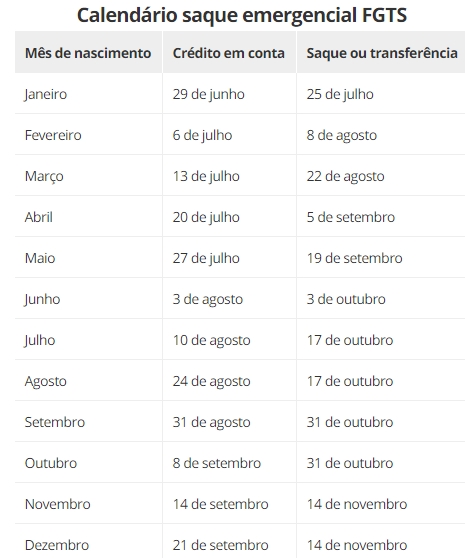
Task: Click the '3 de outubro' withdrawal date
Action: tap(346, 299)
